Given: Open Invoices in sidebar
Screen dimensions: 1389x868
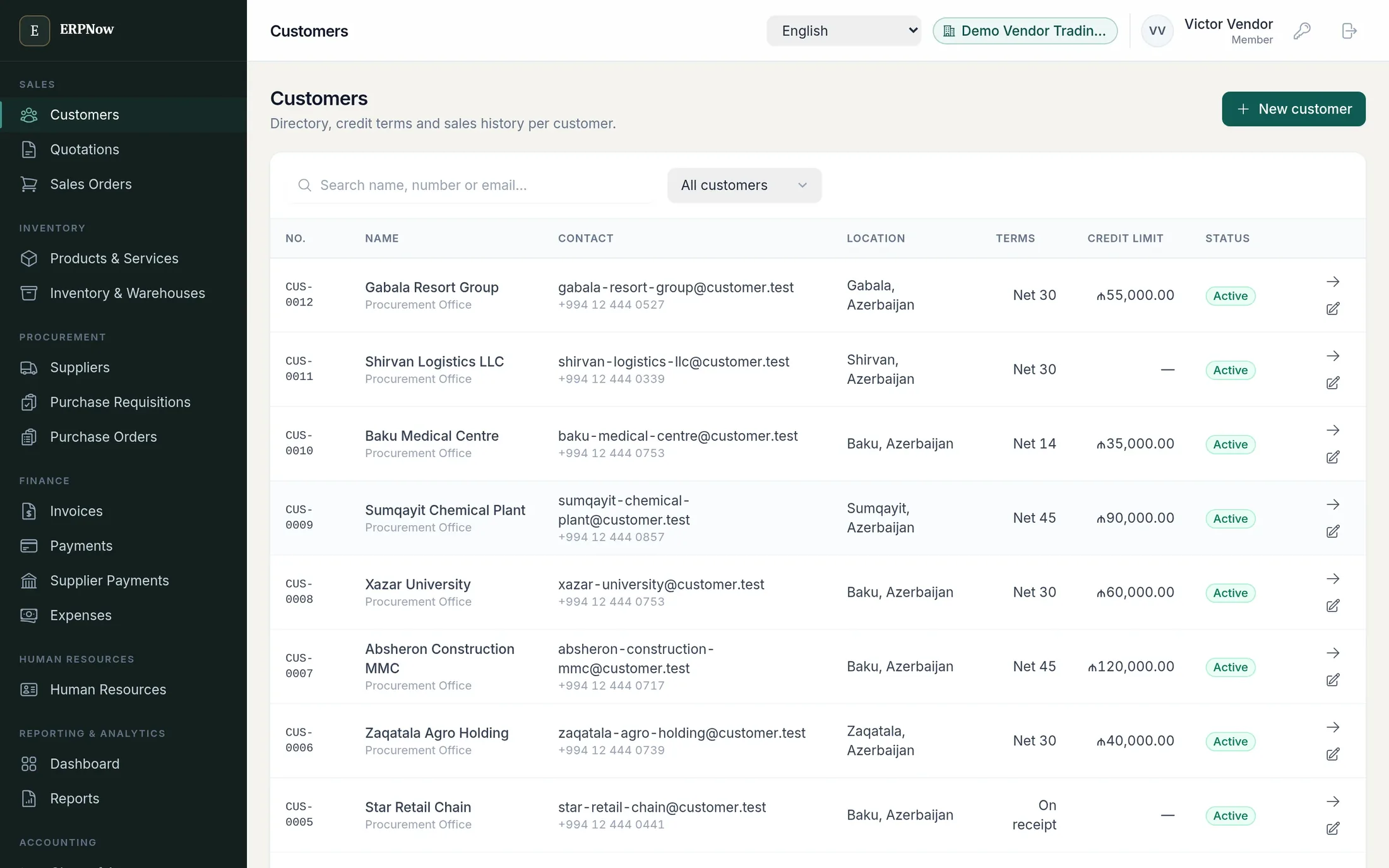Looking at the screenshot, I should pos(124,511).
